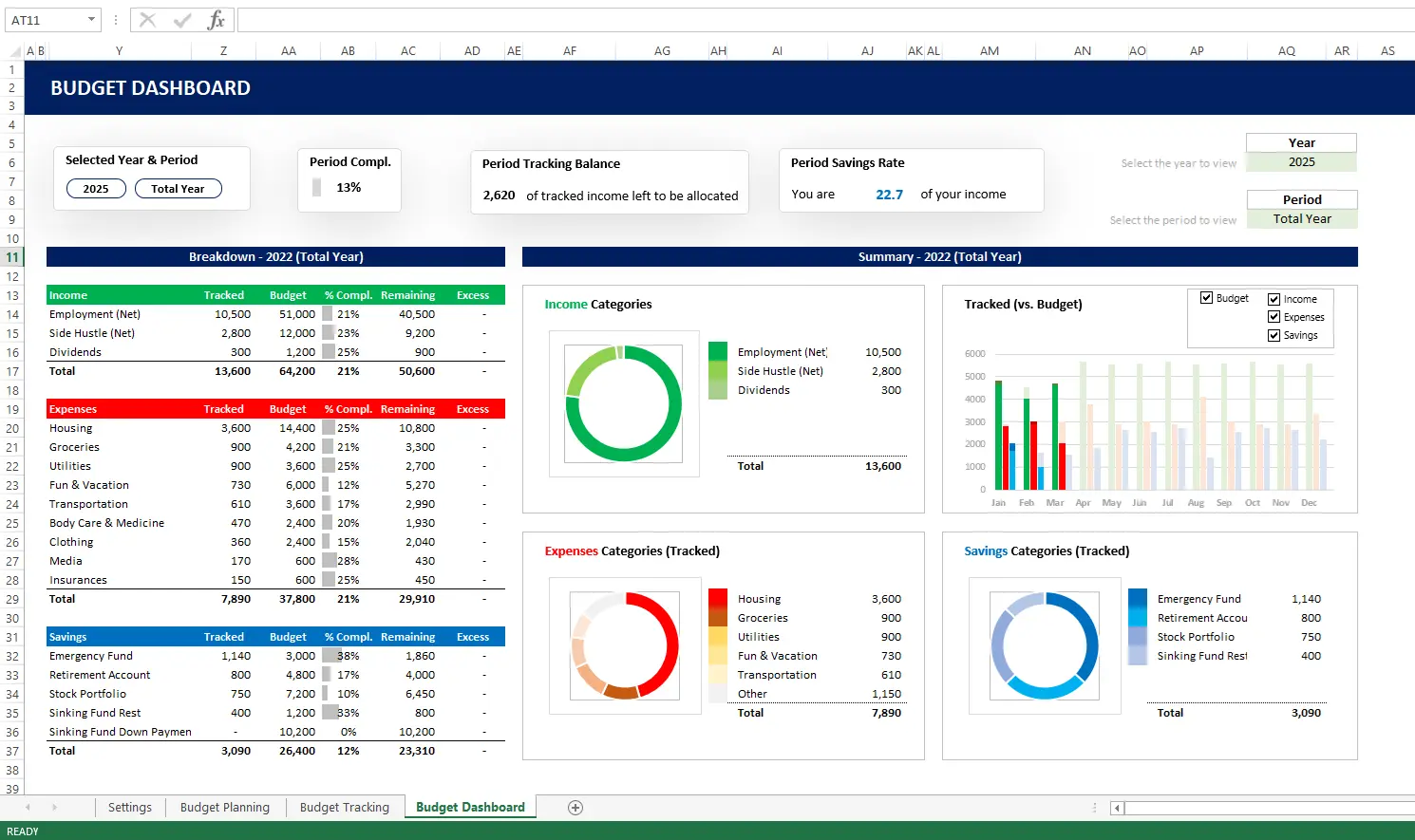Click the Cancel X icon in formula bar
This screenshot has width=1415, height=840.
pos(147,20)
